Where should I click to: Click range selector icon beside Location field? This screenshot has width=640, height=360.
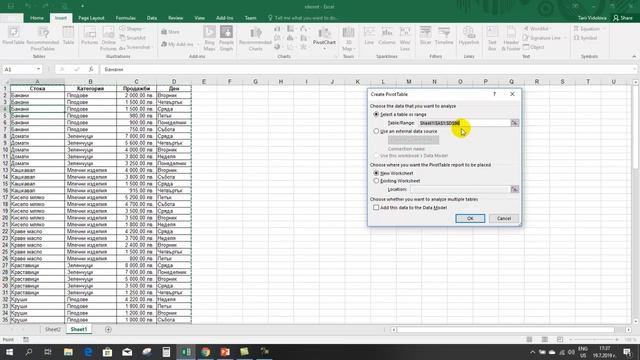click(x=515, y=189)
